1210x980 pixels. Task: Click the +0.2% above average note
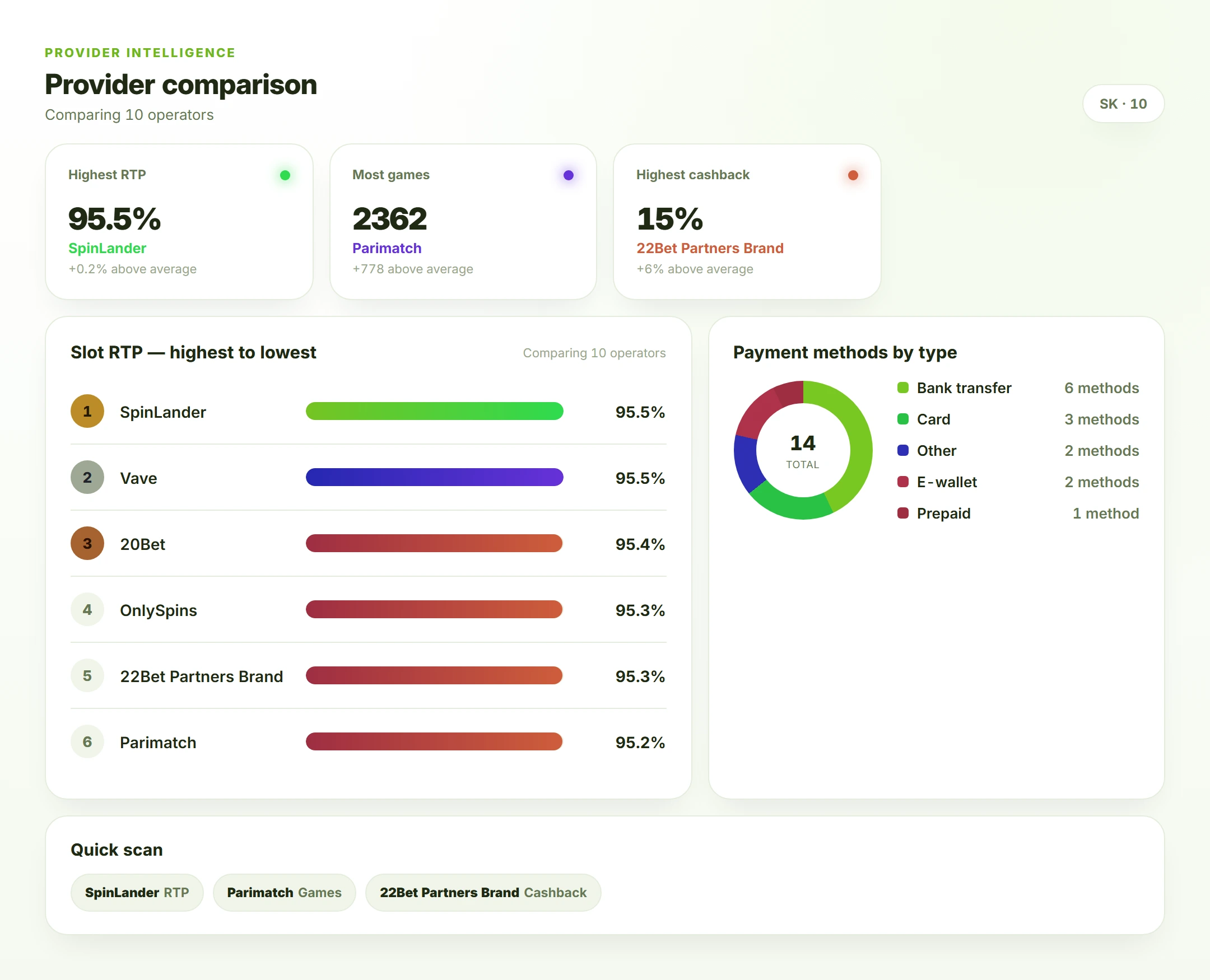coord(133,269)
